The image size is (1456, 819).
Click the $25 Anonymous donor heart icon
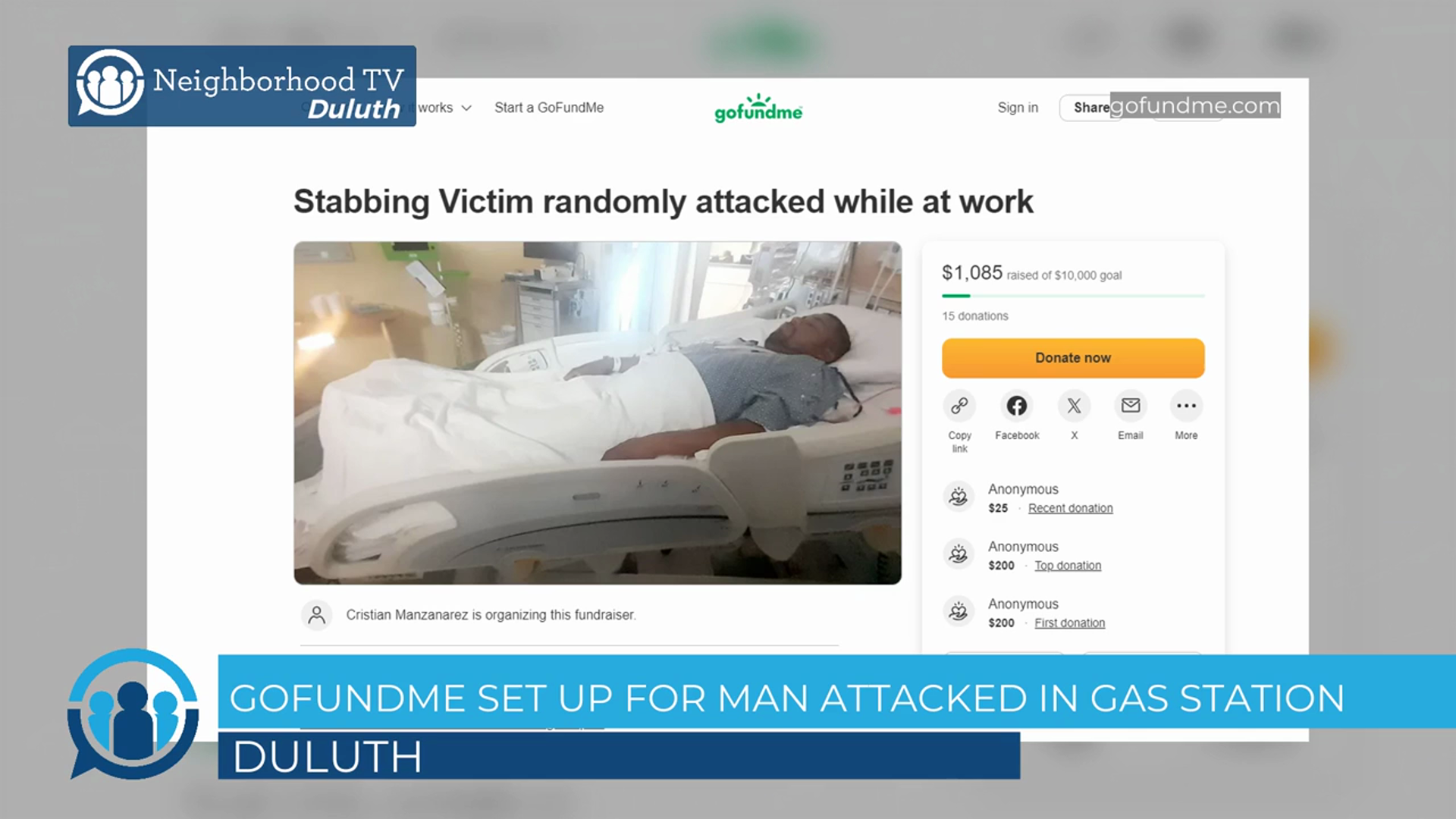click(x=959, y=497)
